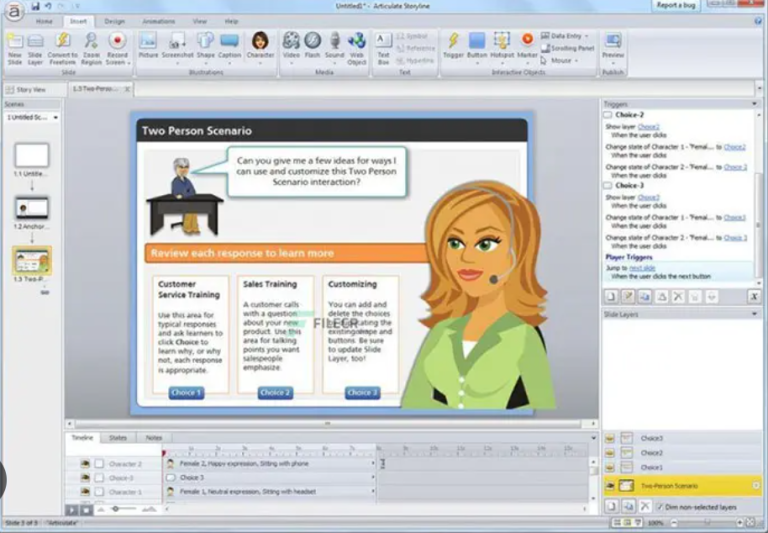The height and width of the screenshot is (533, 768).
Task: Click the timeline zoom slider handle
Action: pos(116,509)
